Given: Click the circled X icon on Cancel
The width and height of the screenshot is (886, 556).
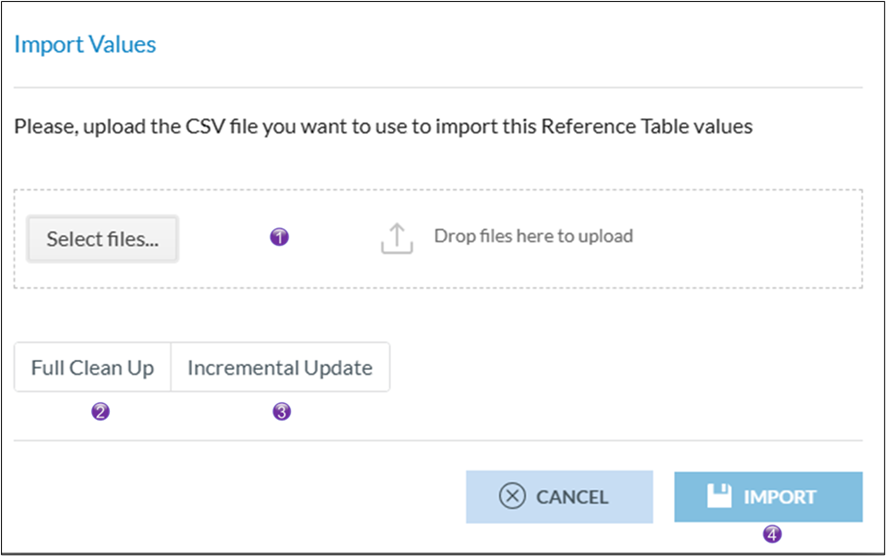Looking at the screenshot, I should pyautogui.click(x=512, y=497).
